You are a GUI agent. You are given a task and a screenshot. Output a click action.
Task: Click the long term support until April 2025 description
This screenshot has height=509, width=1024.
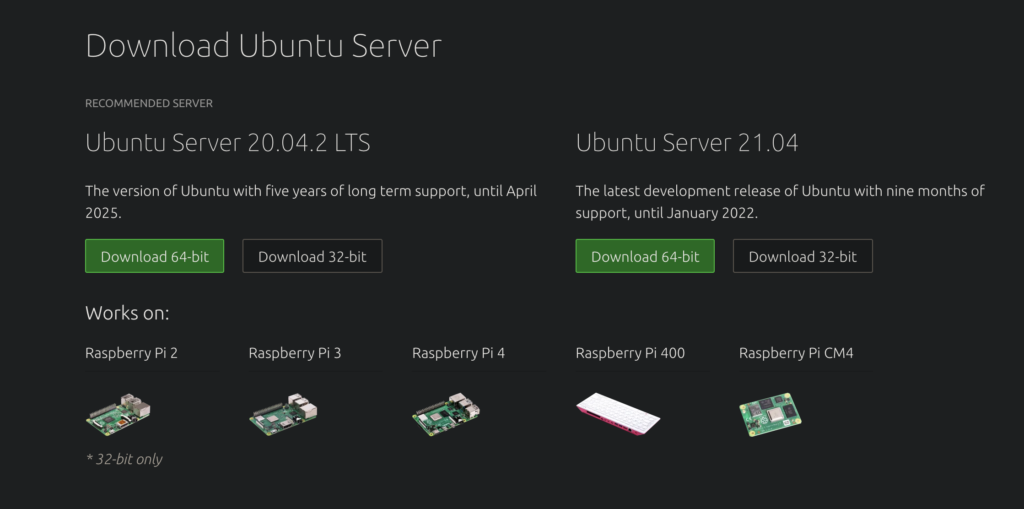311,202
